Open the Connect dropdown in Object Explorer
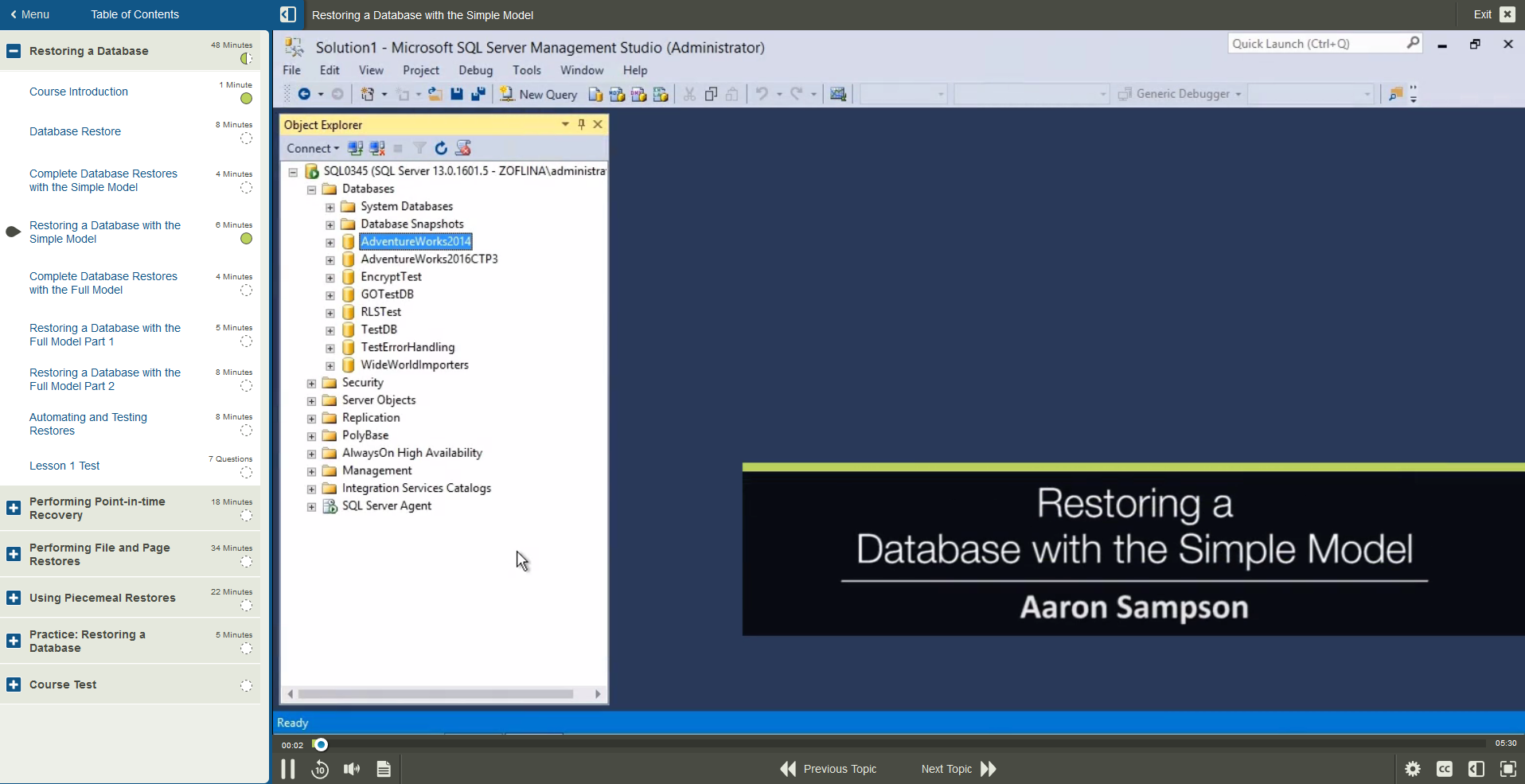The image size is (1525, 784). pos(312,148)
